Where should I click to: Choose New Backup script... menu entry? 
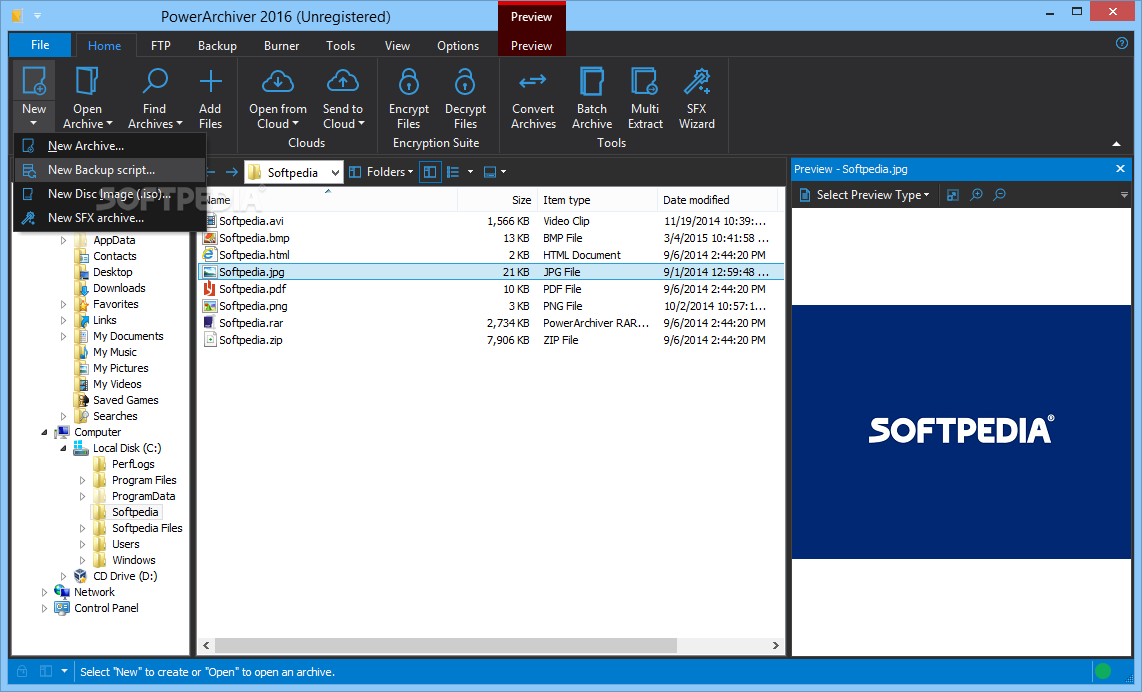(x=110, y=170)
